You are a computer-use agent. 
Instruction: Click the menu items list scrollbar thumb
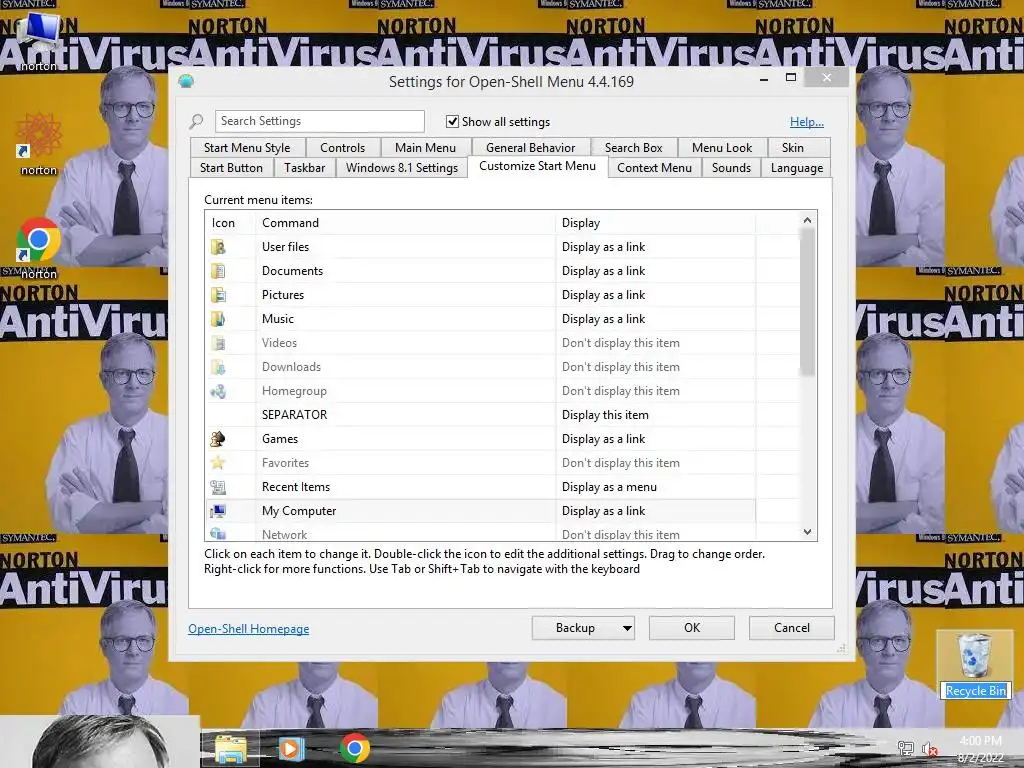coord(807,302)
